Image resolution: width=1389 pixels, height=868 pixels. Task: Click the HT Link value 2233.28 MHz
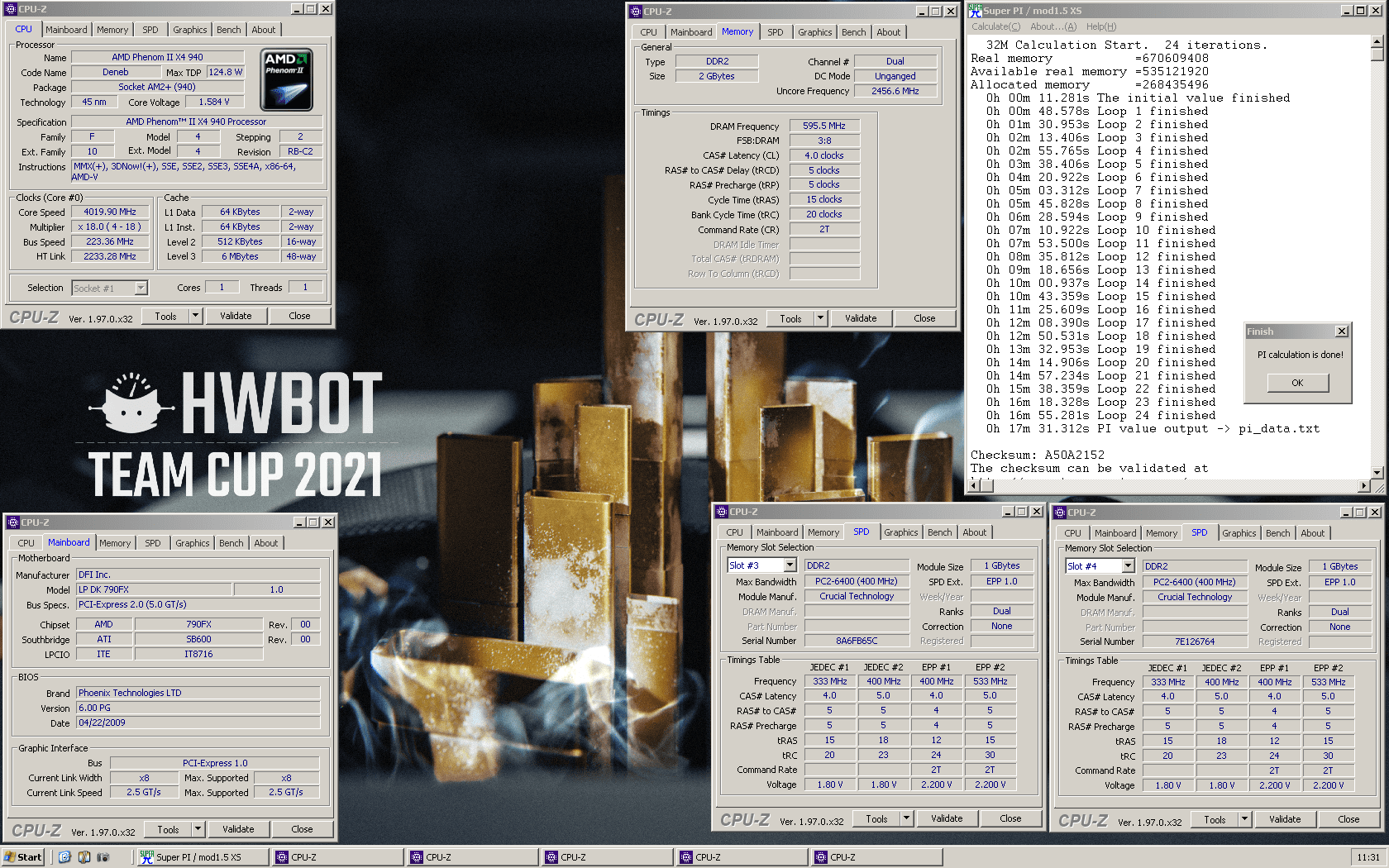click(110, 256)
